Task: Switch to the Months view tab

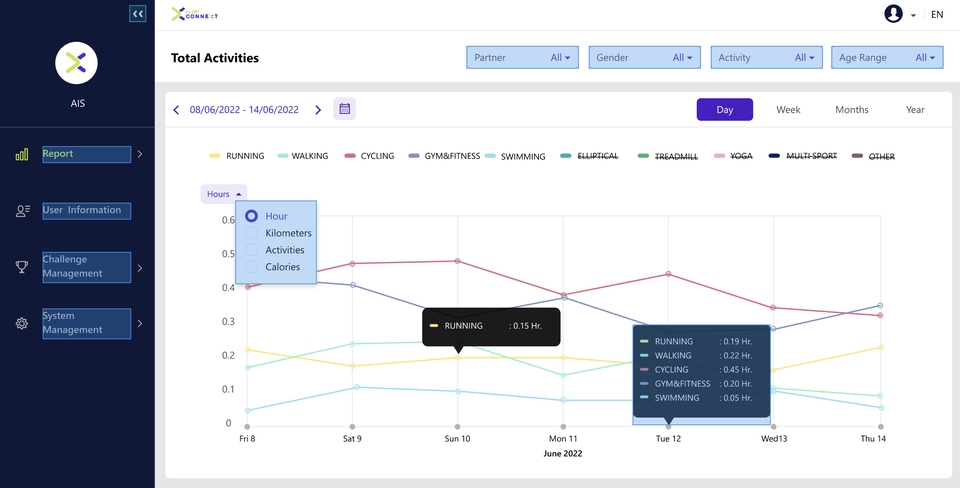Action: (852, 110)
